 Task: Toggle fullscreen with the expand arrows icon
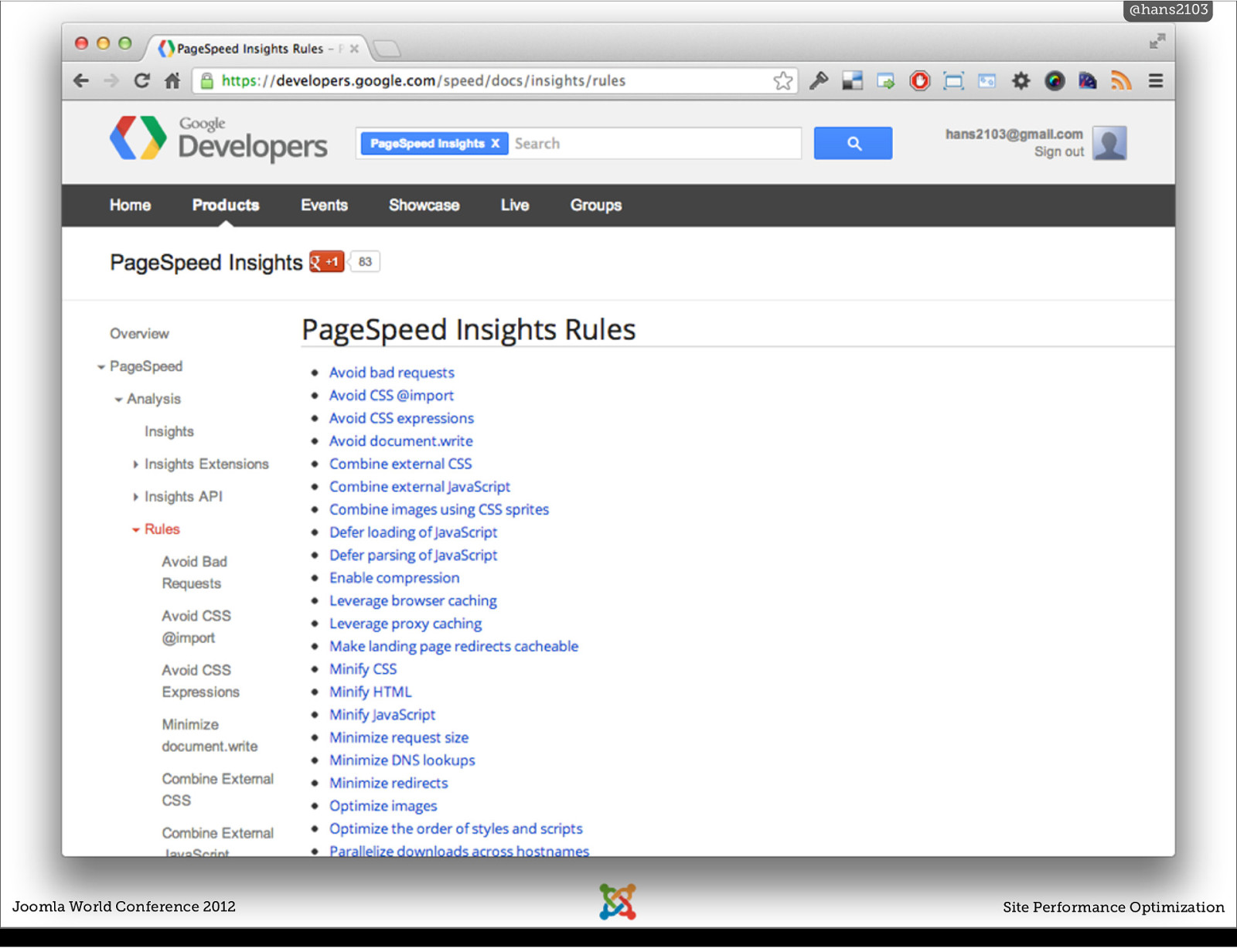pyautogui.click(x=1157, y=41)
